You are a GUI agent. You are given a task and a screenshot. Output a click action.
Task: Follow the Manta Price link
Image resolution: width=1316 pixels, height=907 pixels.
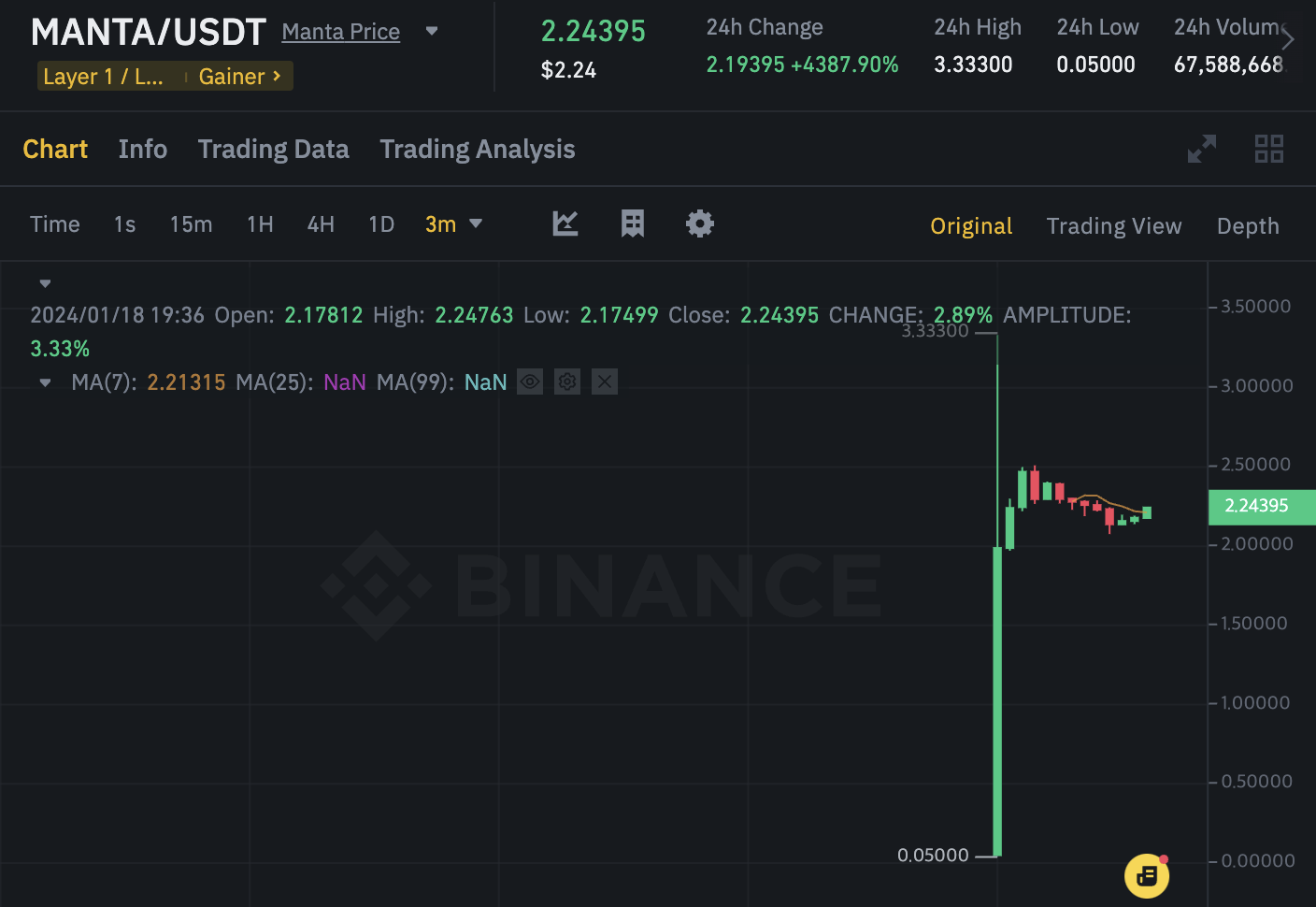tap(341, 32)
